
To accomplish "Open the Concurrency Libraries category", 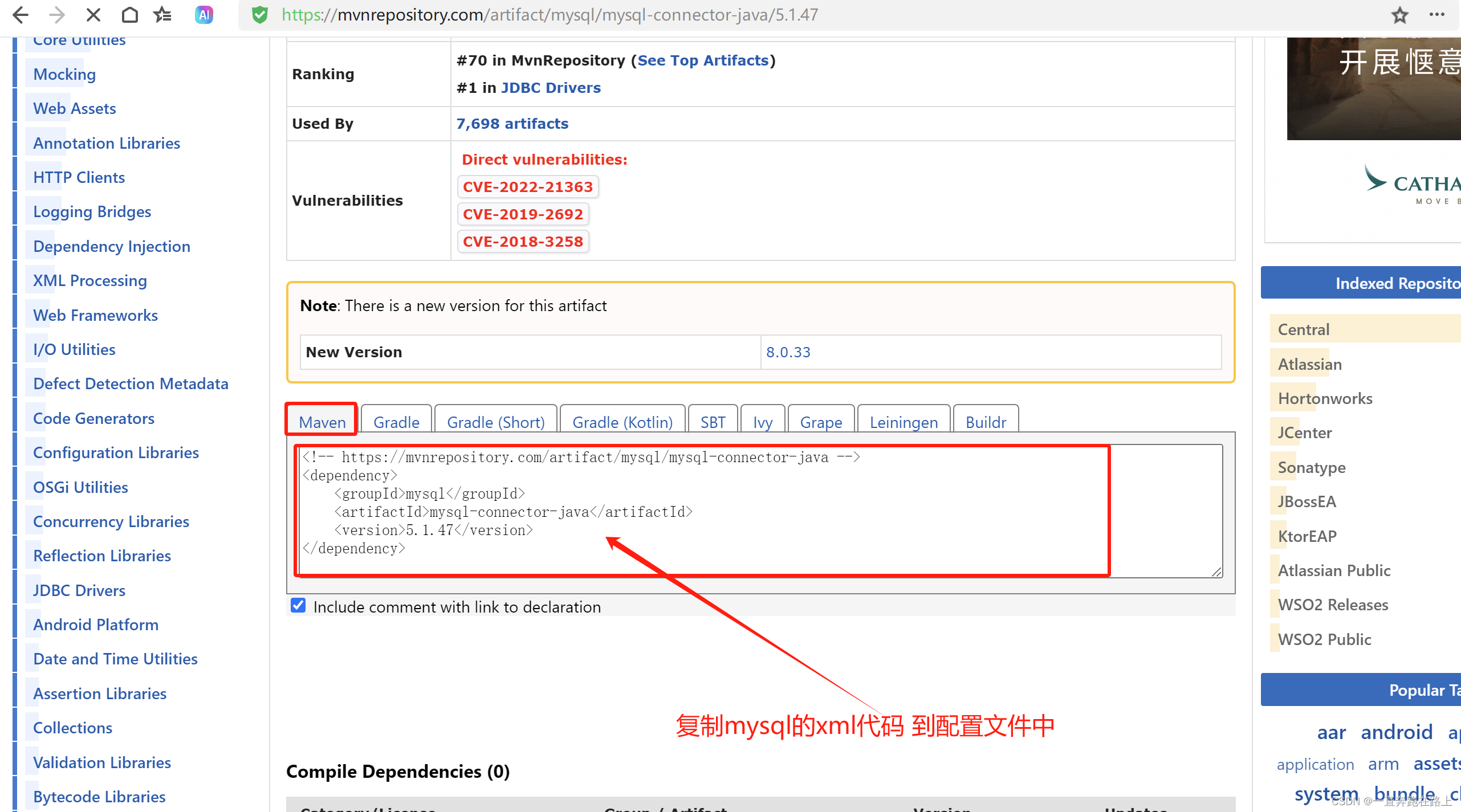I will click(x=111, y=521).
